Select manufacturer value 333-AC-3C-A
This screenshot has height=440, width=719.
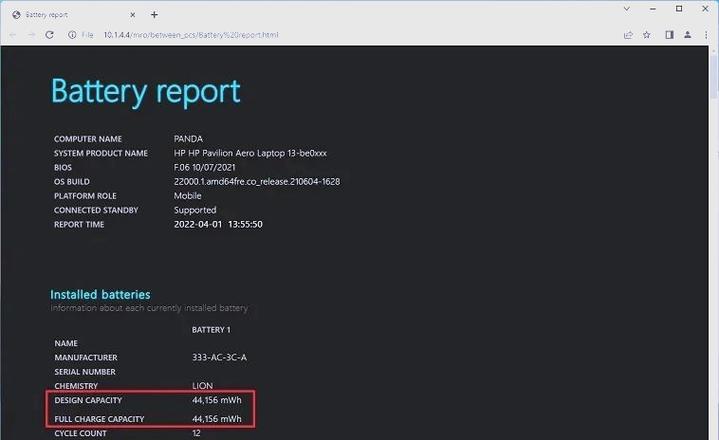219,357
